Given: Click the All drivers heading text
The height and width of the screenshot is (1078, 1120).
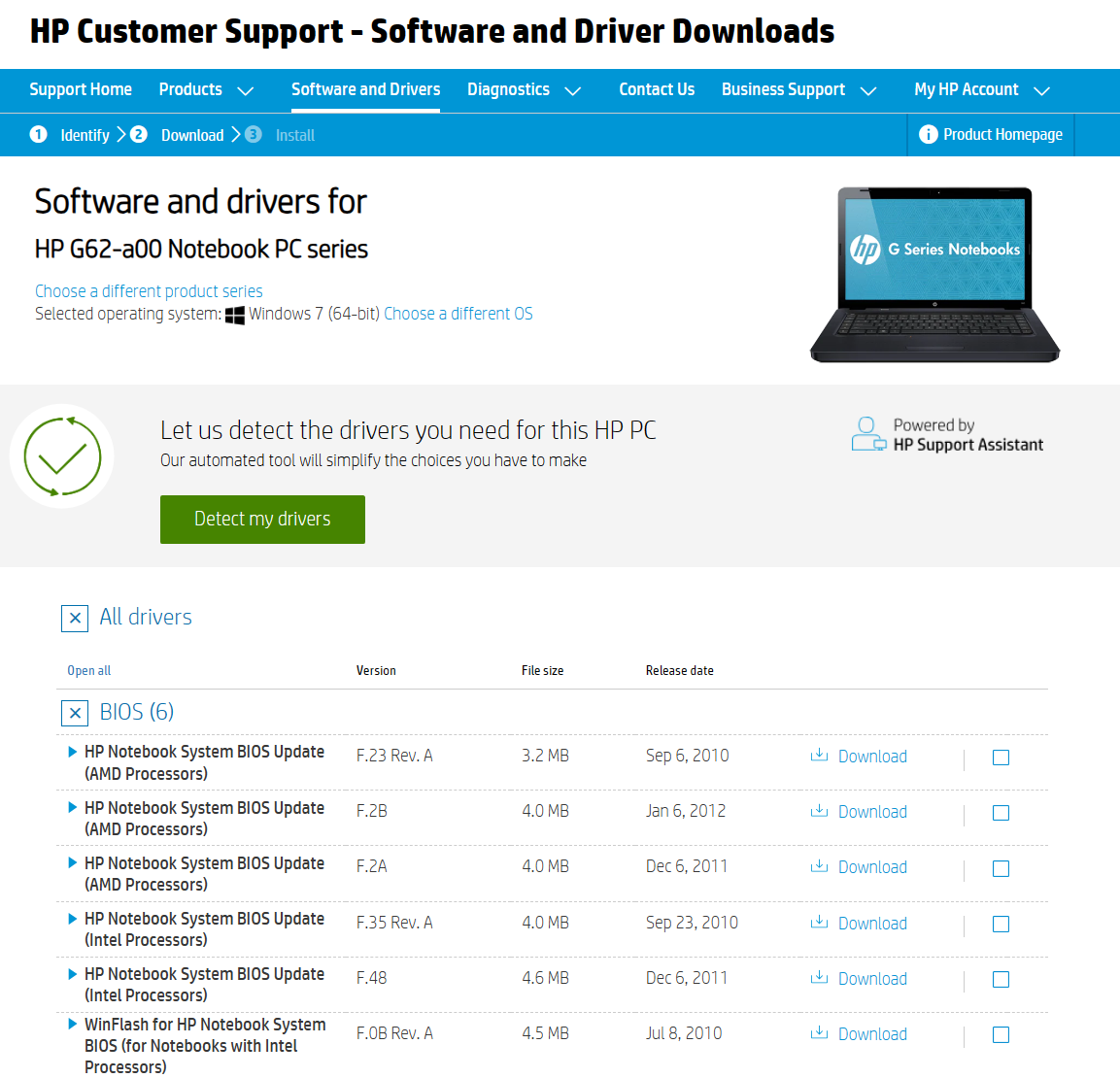Looking at the screenshot, I should pyautogui.click(x=146, y=617).
